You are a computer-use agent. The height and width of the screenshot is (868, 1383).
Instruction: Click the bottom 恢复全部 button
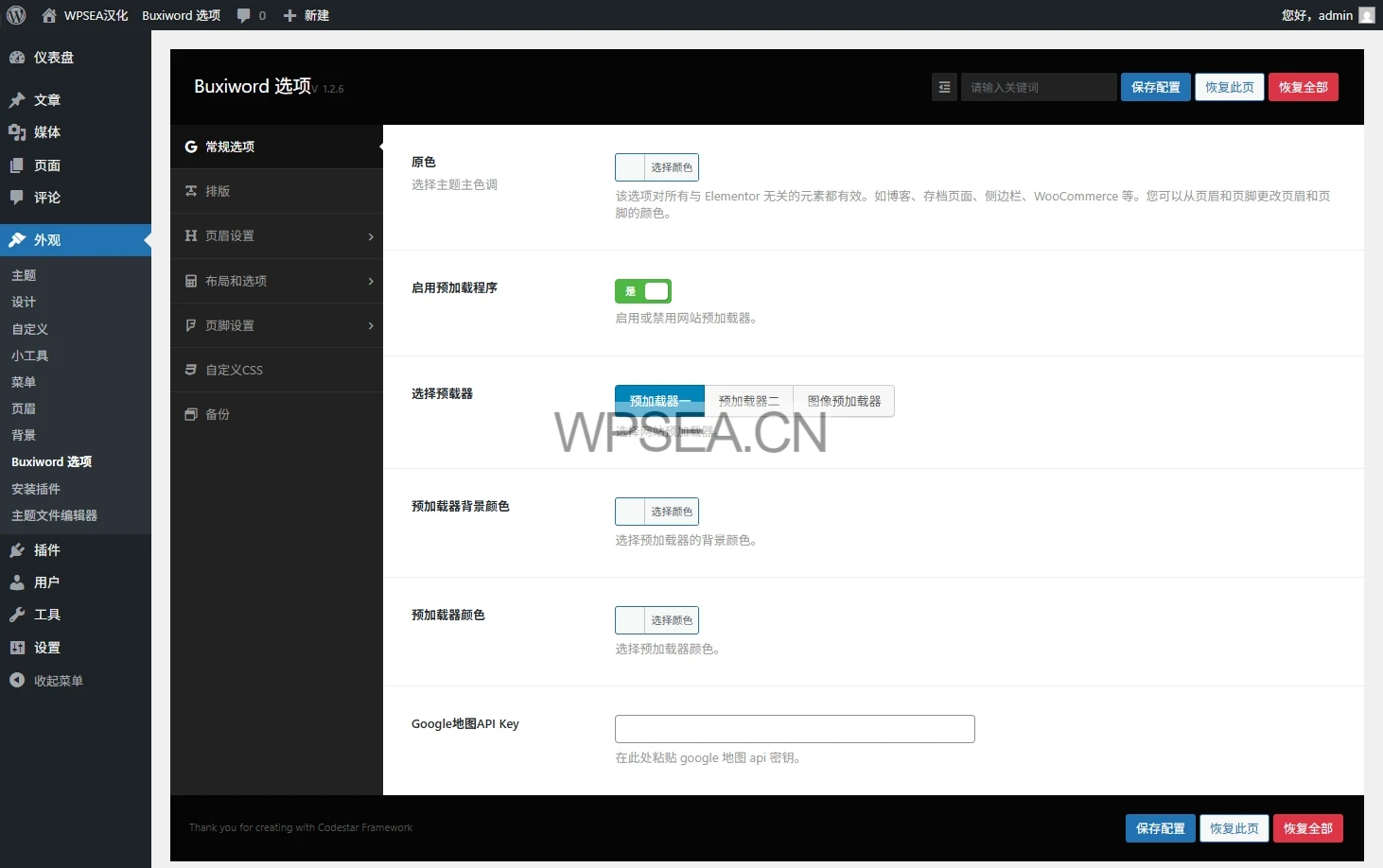(1307, 828)
